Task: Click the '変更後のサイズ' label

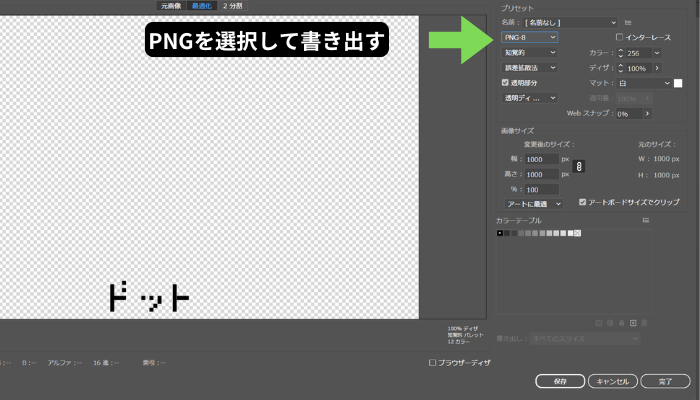Action: click(549, 145)
